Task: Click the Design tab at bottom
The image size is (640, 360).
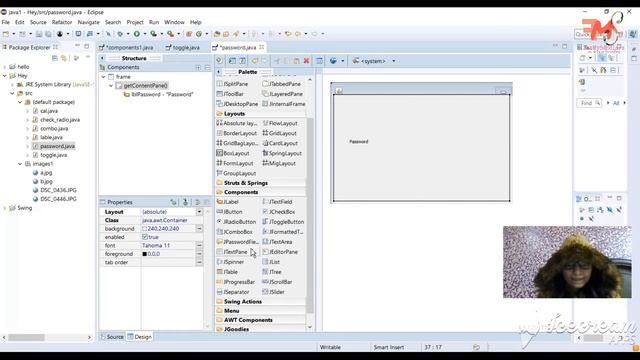Action: (x=140, y=337)
